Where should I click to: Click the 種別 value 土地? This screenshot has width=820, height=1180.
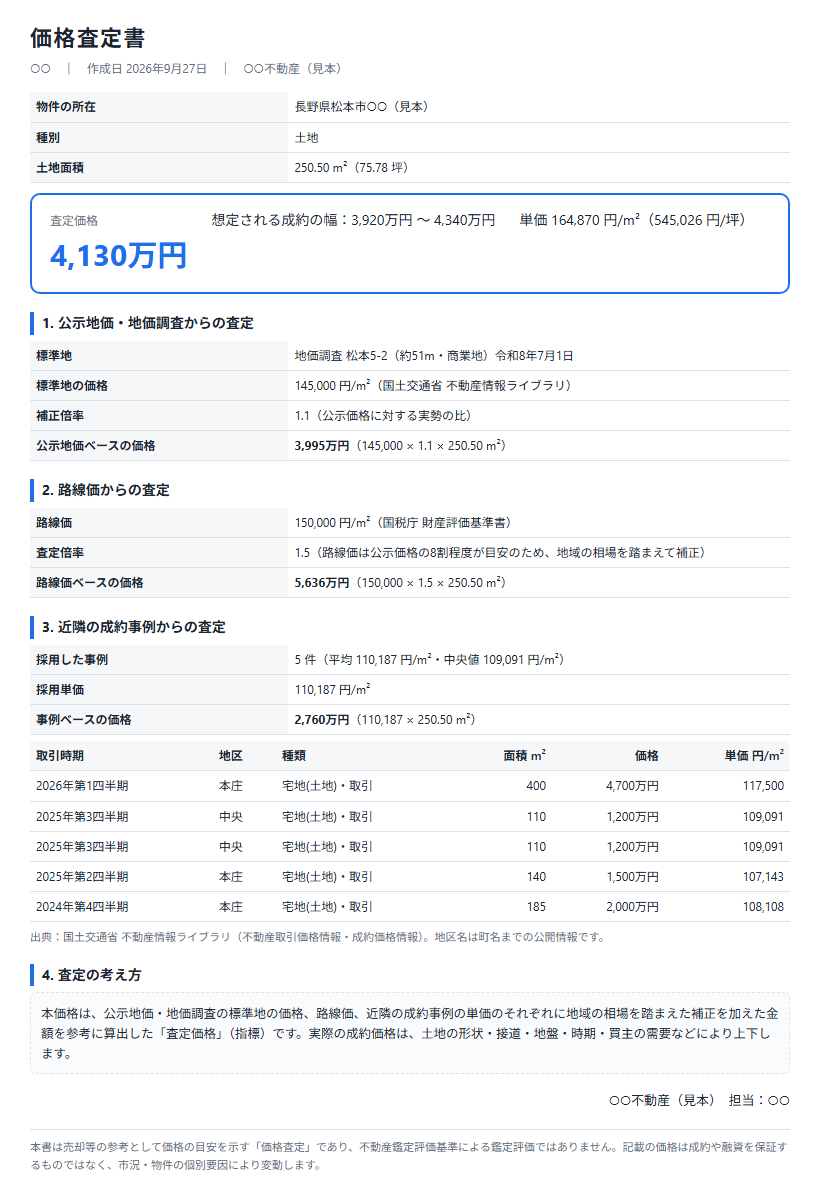pos(307,138)
